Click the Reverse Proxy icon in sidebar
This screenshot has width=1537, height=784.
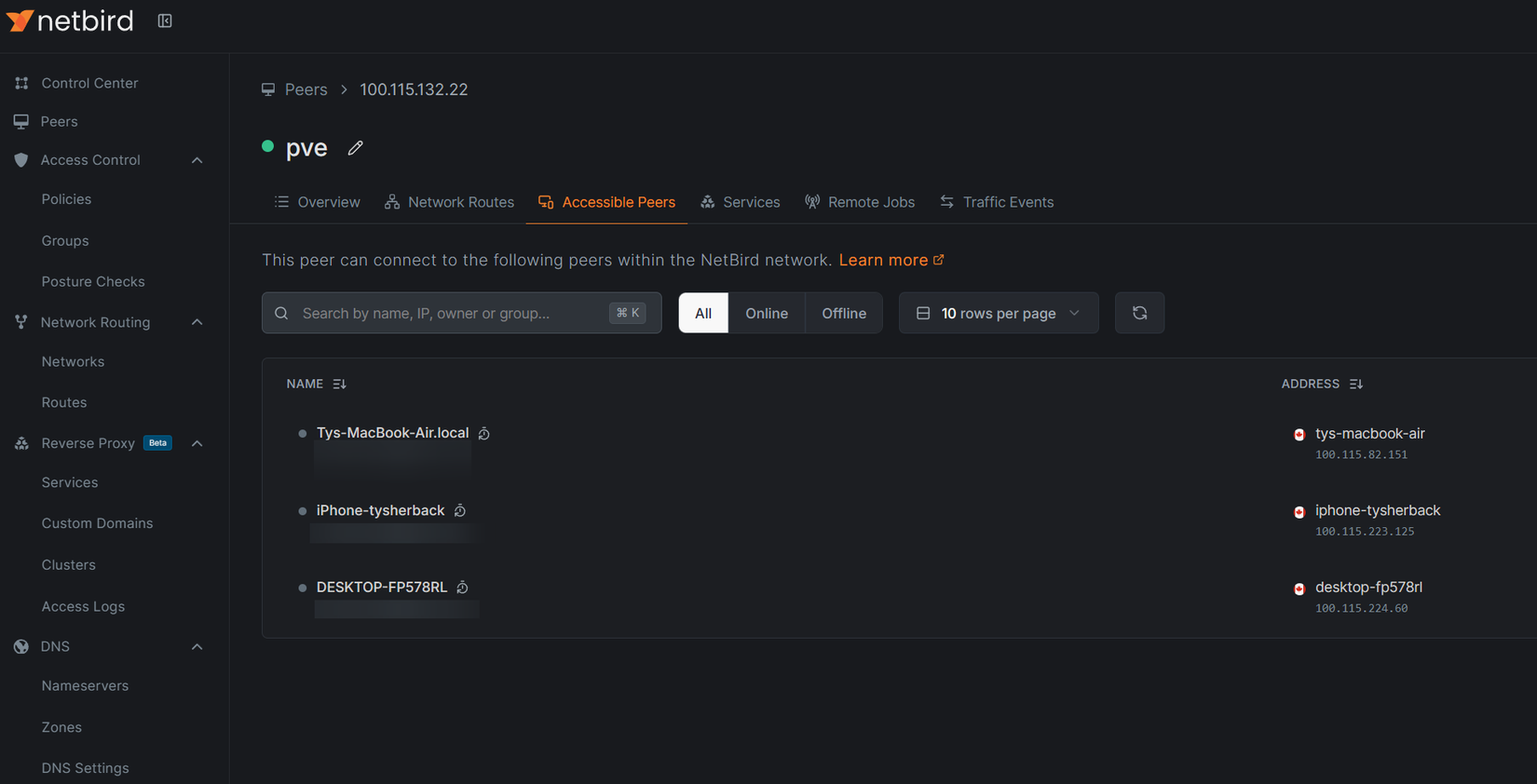(x=21, y=443)
